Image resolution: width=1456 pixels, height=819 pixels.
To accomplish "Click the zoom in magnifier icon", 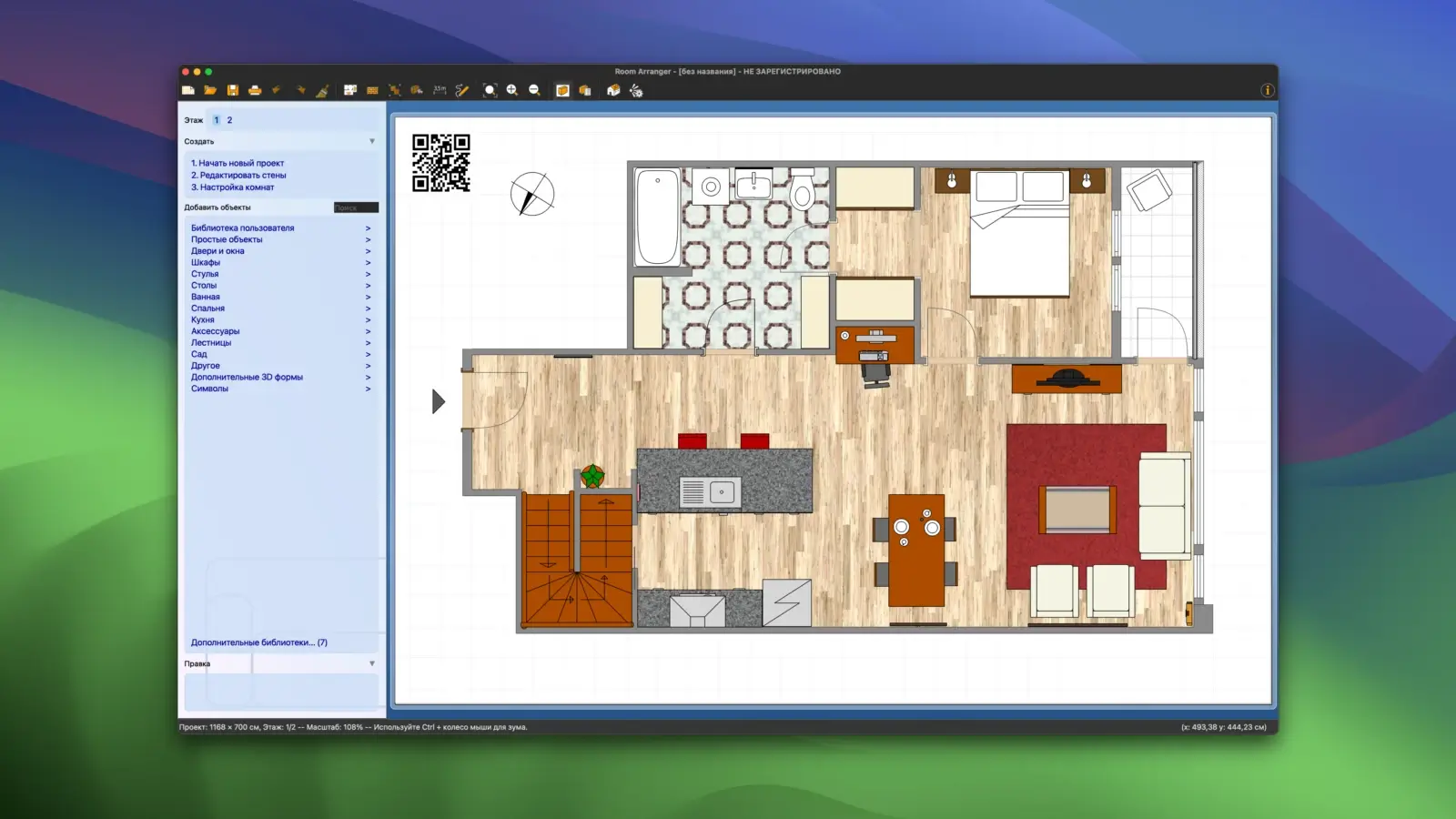I will click(512, 90).
